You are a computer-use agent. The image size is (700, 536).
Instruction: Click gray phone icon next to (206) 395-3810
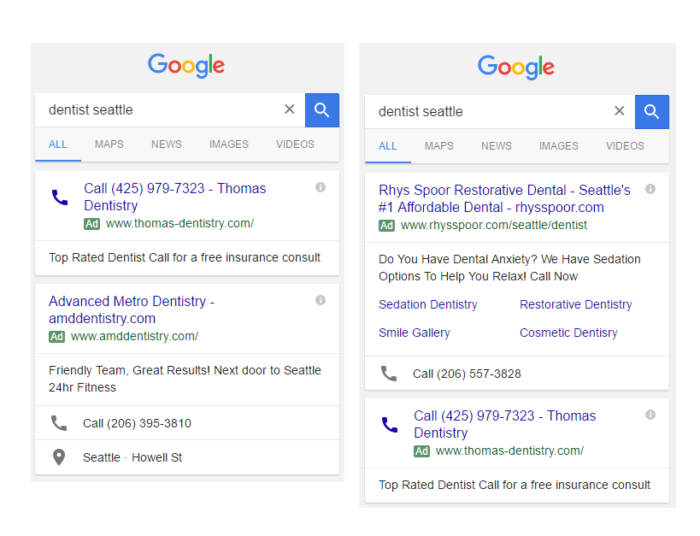(59, 423)
